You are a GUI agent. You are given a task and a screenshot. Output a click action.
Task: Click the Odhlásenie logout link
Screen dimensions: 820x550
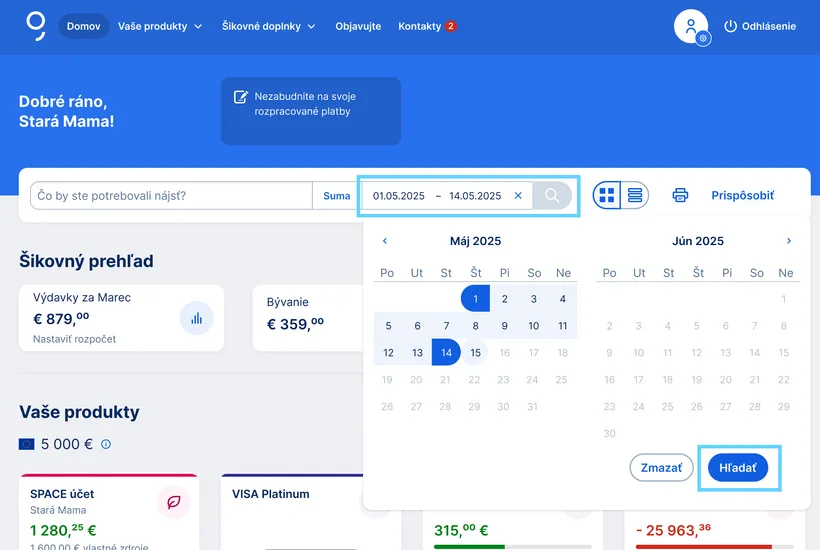click(x=760, y=26)
